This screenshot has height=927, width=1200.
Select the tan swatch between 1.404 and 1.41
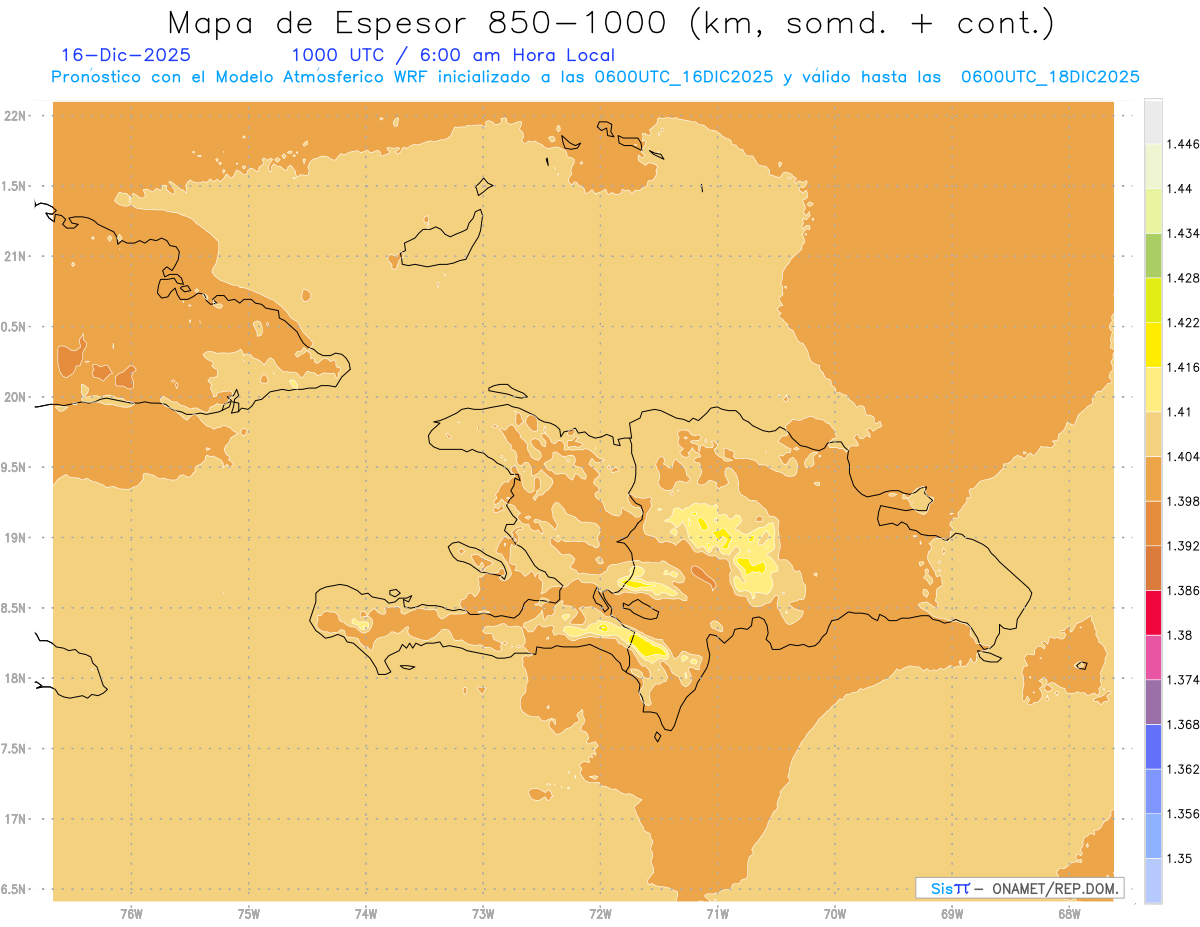point(1153,434)
